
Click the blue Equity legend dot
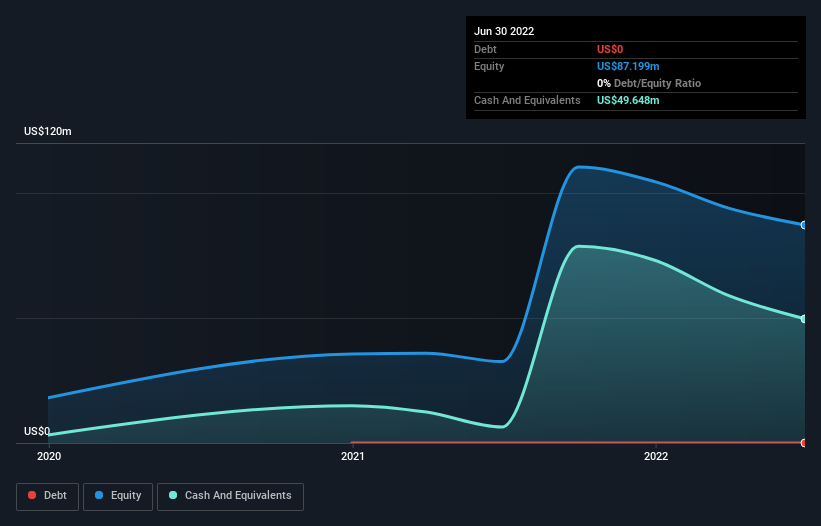[99, 495]
